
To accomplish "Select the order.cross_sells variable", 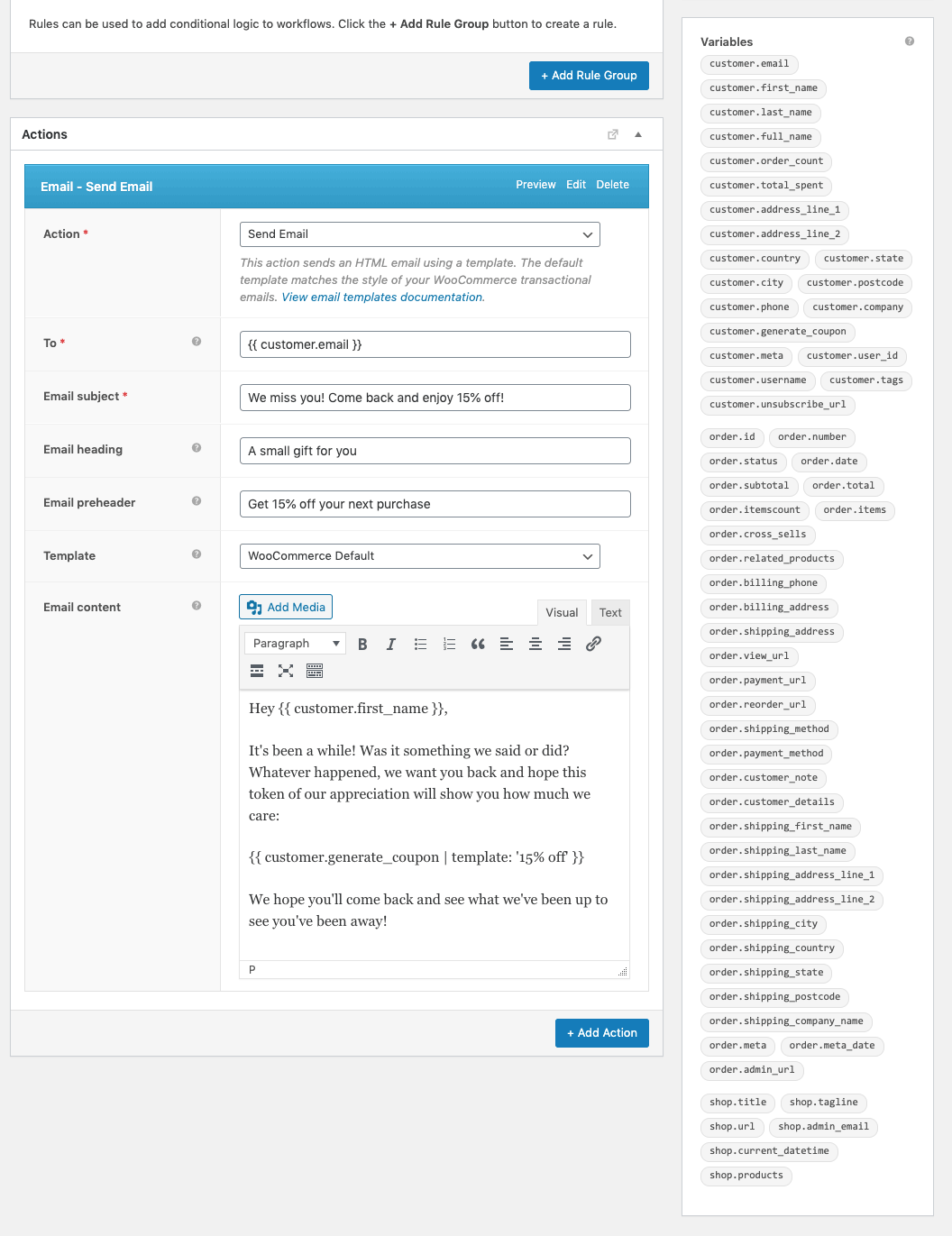I will 758,535.
